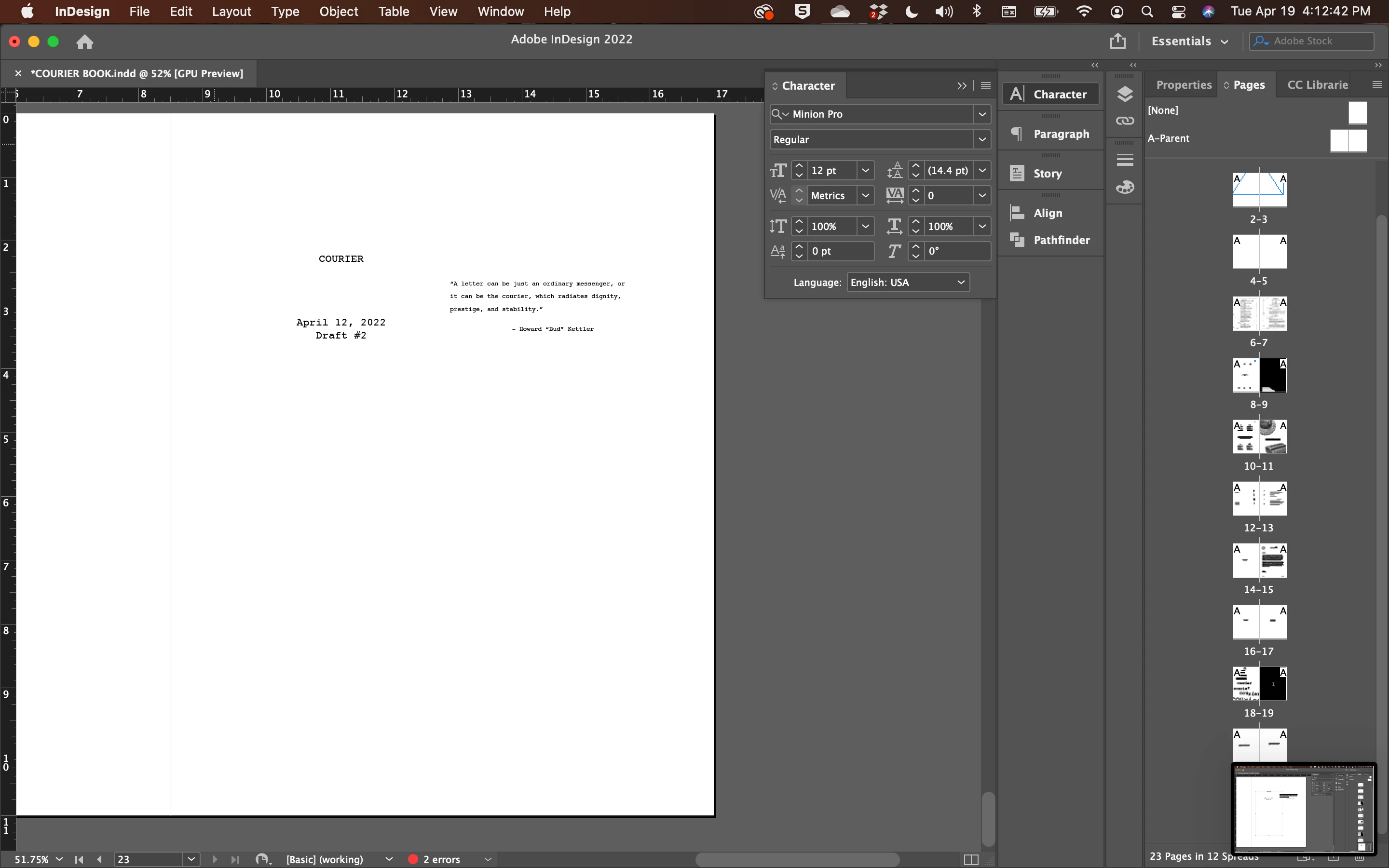Viewport: 1389px width, 868px height.
Task: Open the Object menu
Action: (338, 12)
